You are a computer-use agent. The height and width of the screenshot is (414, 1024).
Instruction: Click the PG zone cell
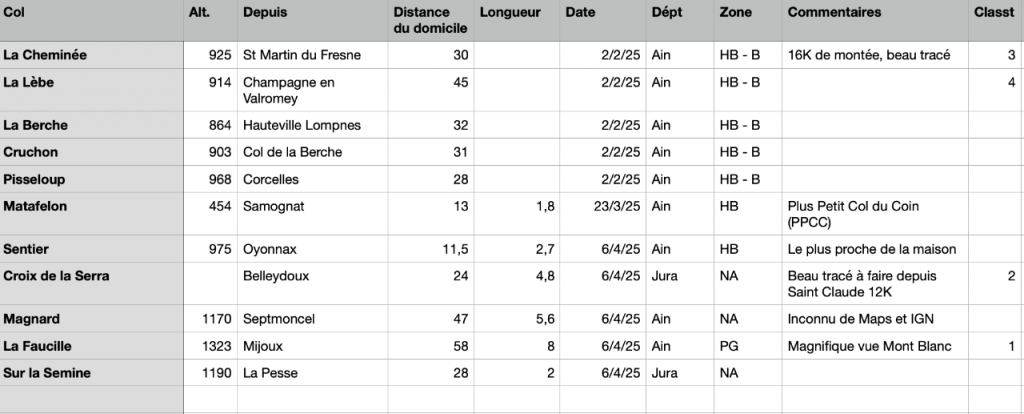pos(748,346)
